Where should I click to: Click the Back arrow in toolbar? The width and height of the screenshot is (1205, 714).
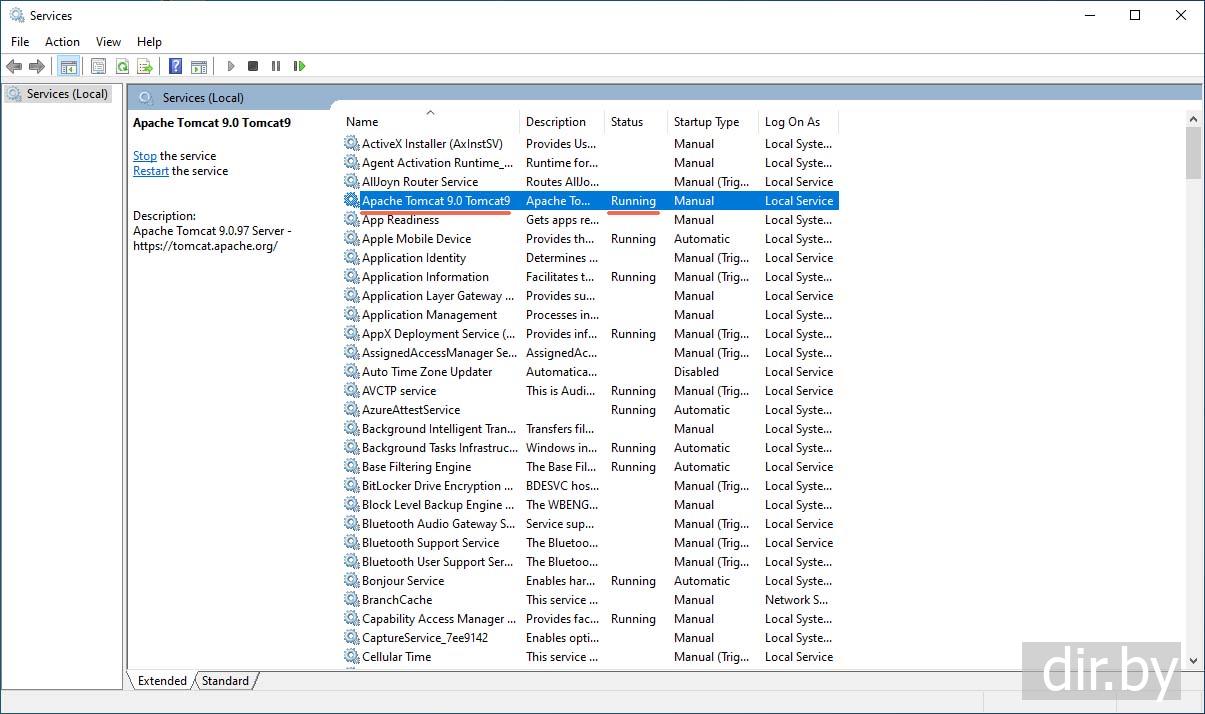pos(14,66)
